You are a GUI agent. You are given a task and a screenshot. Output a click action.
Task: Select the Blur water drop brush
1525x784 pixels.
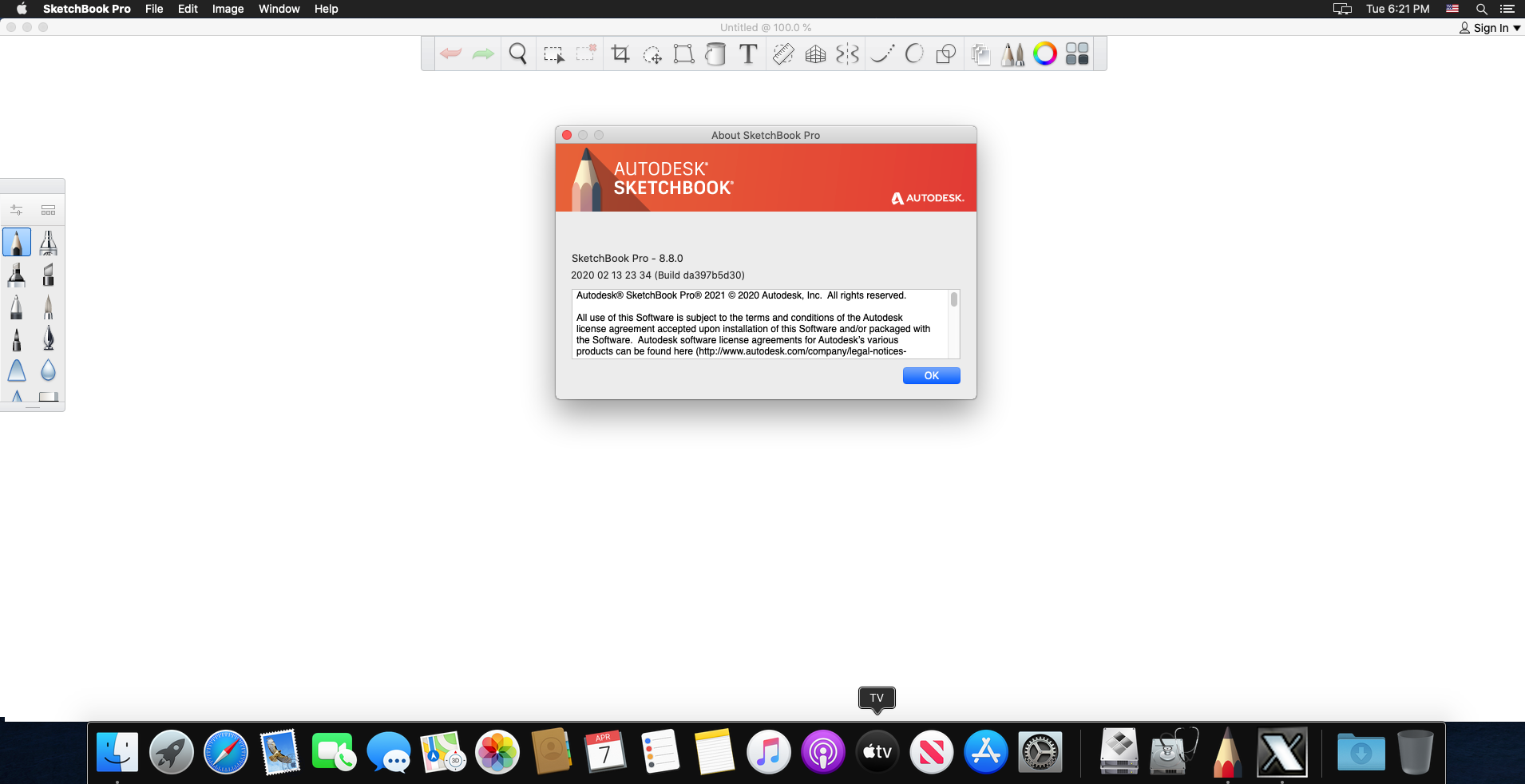point(48,370)
